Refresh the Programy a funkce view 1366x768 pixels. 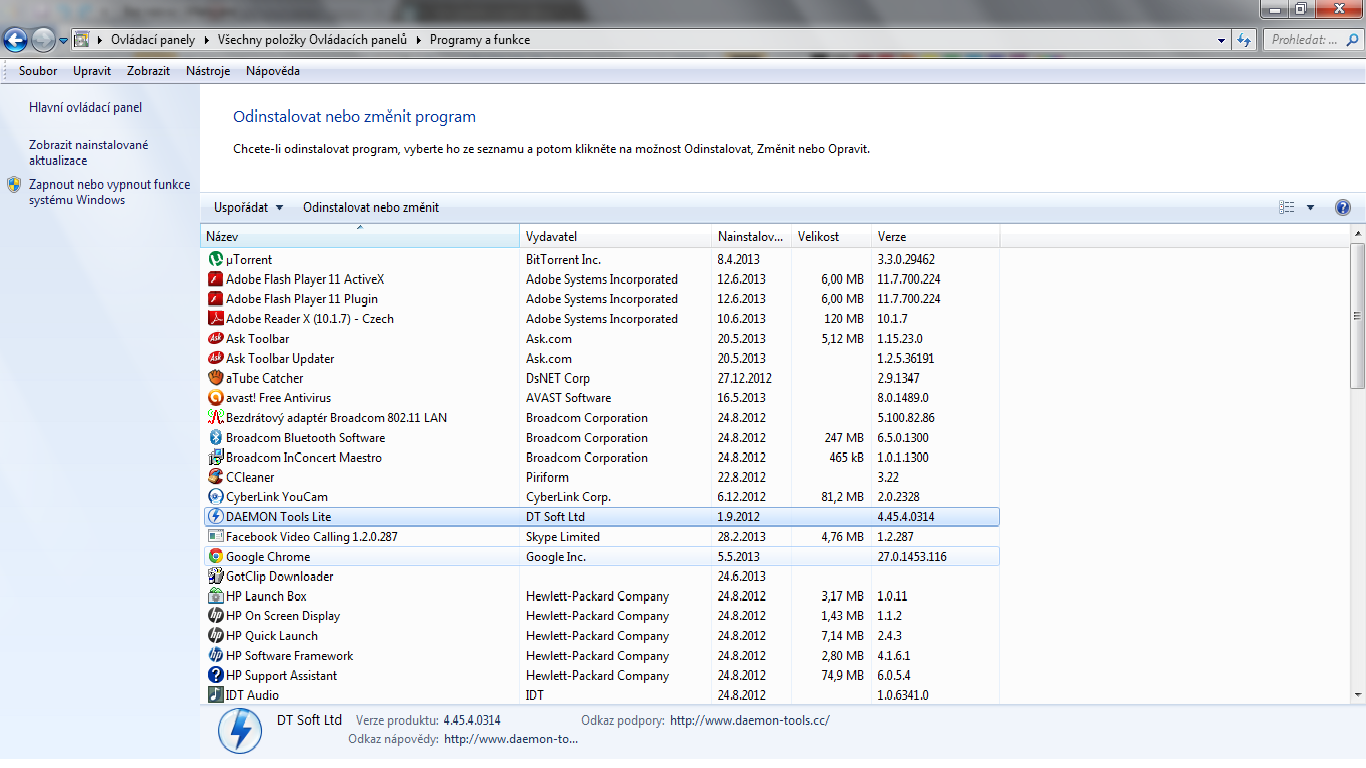[1244, 40]
